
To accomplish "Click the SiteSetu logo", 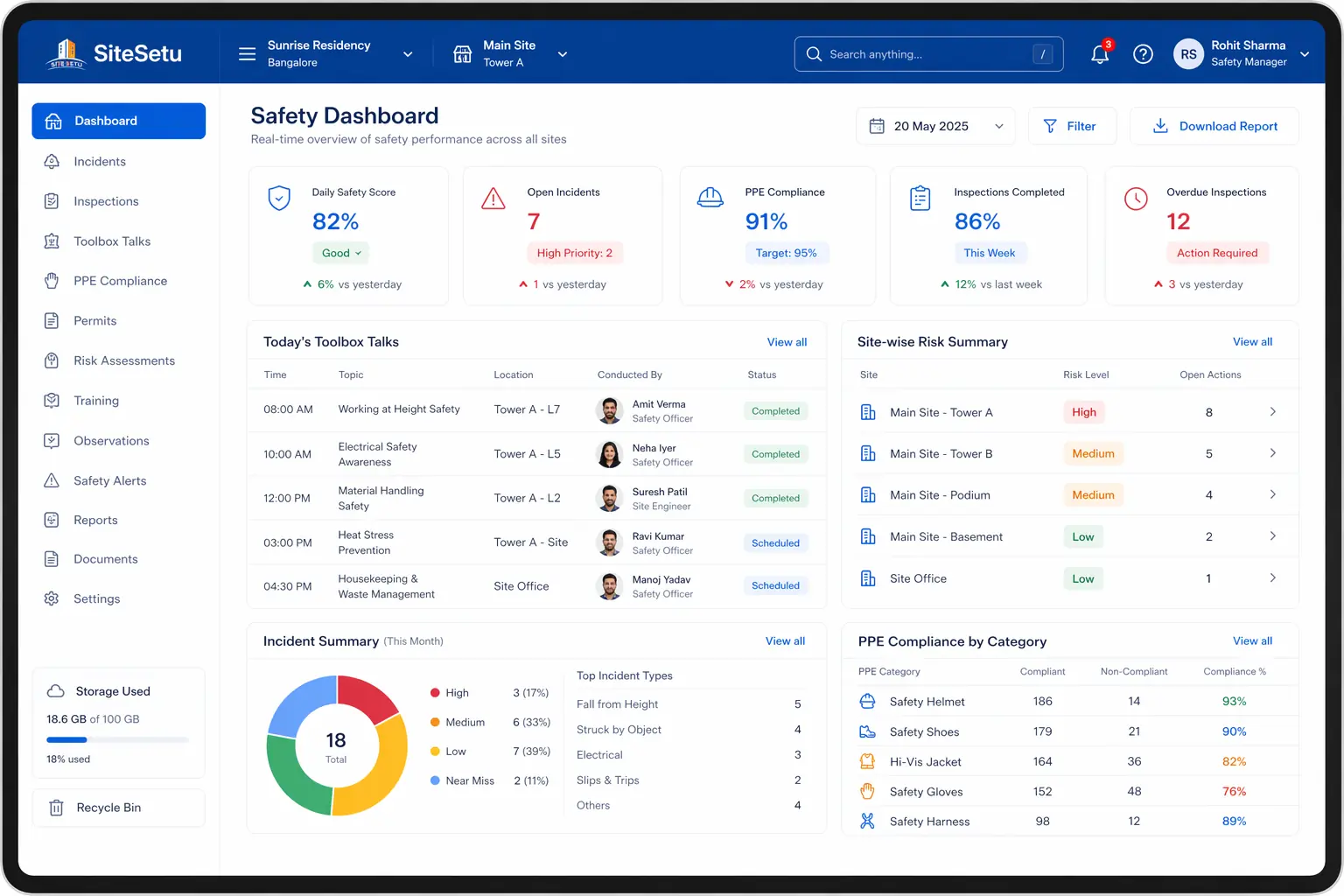I will click(x=114, y=53).
